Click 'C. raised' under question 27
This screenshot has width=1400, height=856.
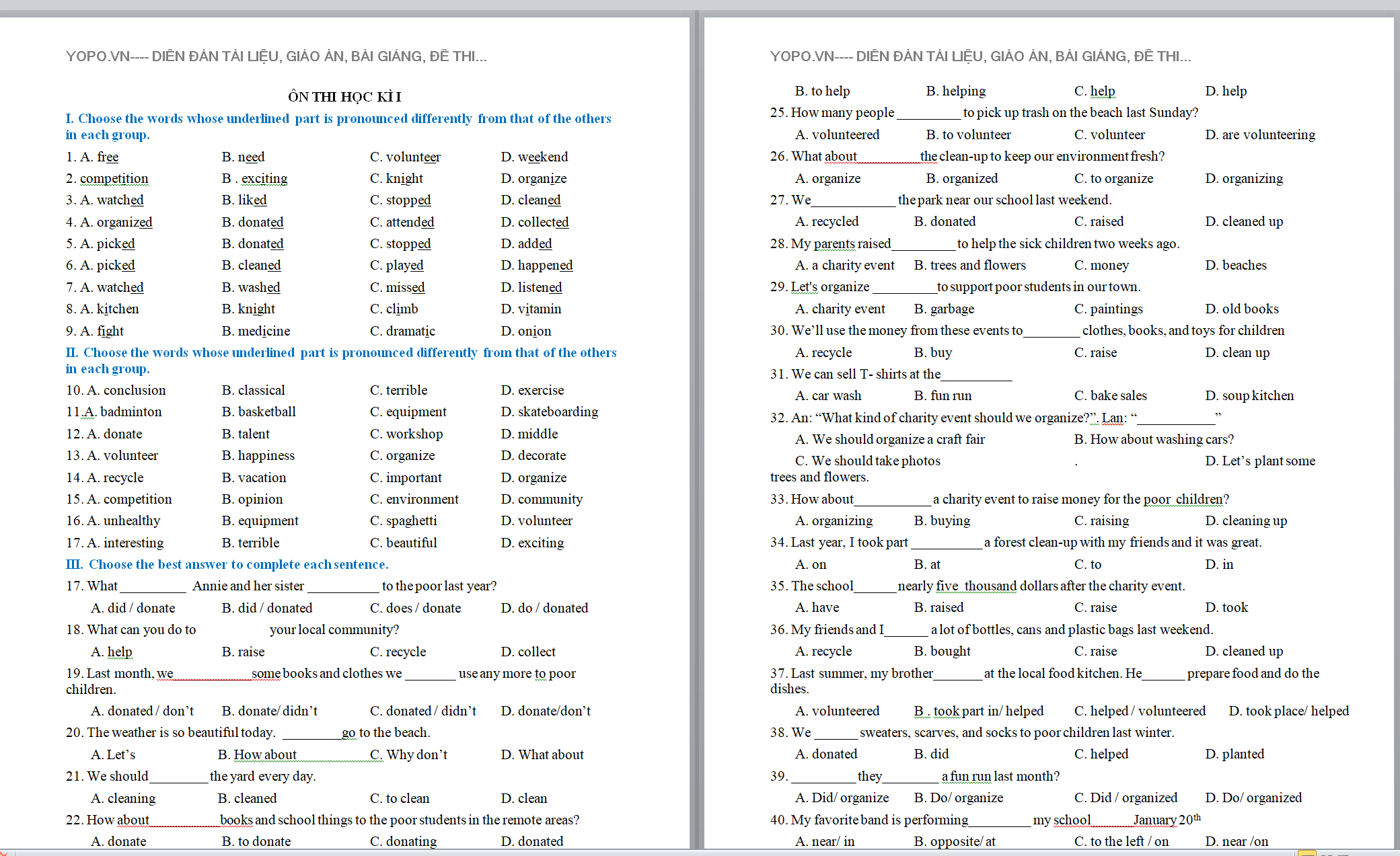[x=1098, y=221]
